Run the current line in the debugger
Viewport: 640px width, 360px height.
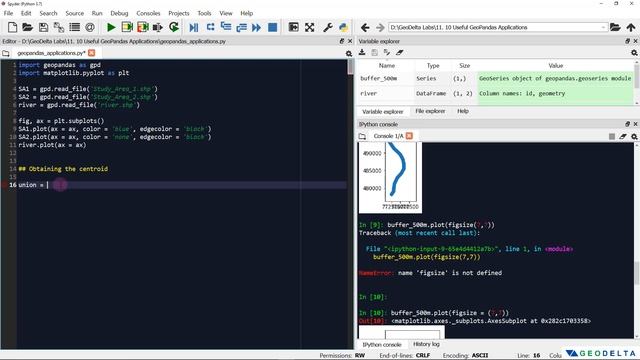tap(210, 27)
